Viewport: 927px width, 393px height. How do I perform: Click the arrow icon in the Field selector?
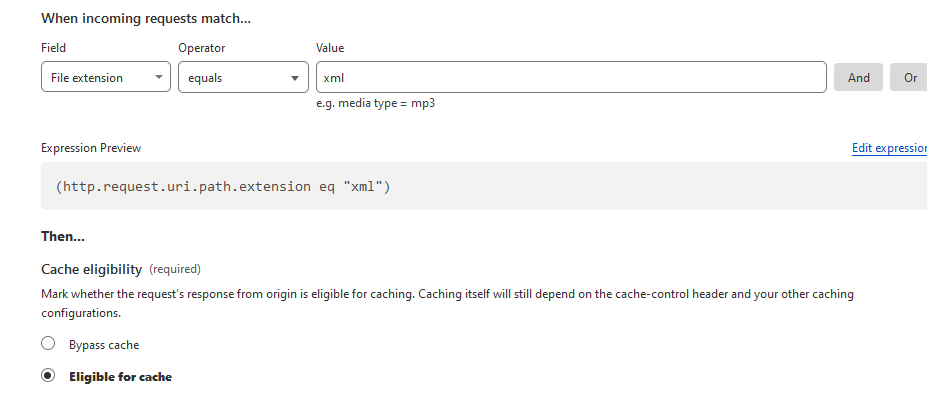158,78
